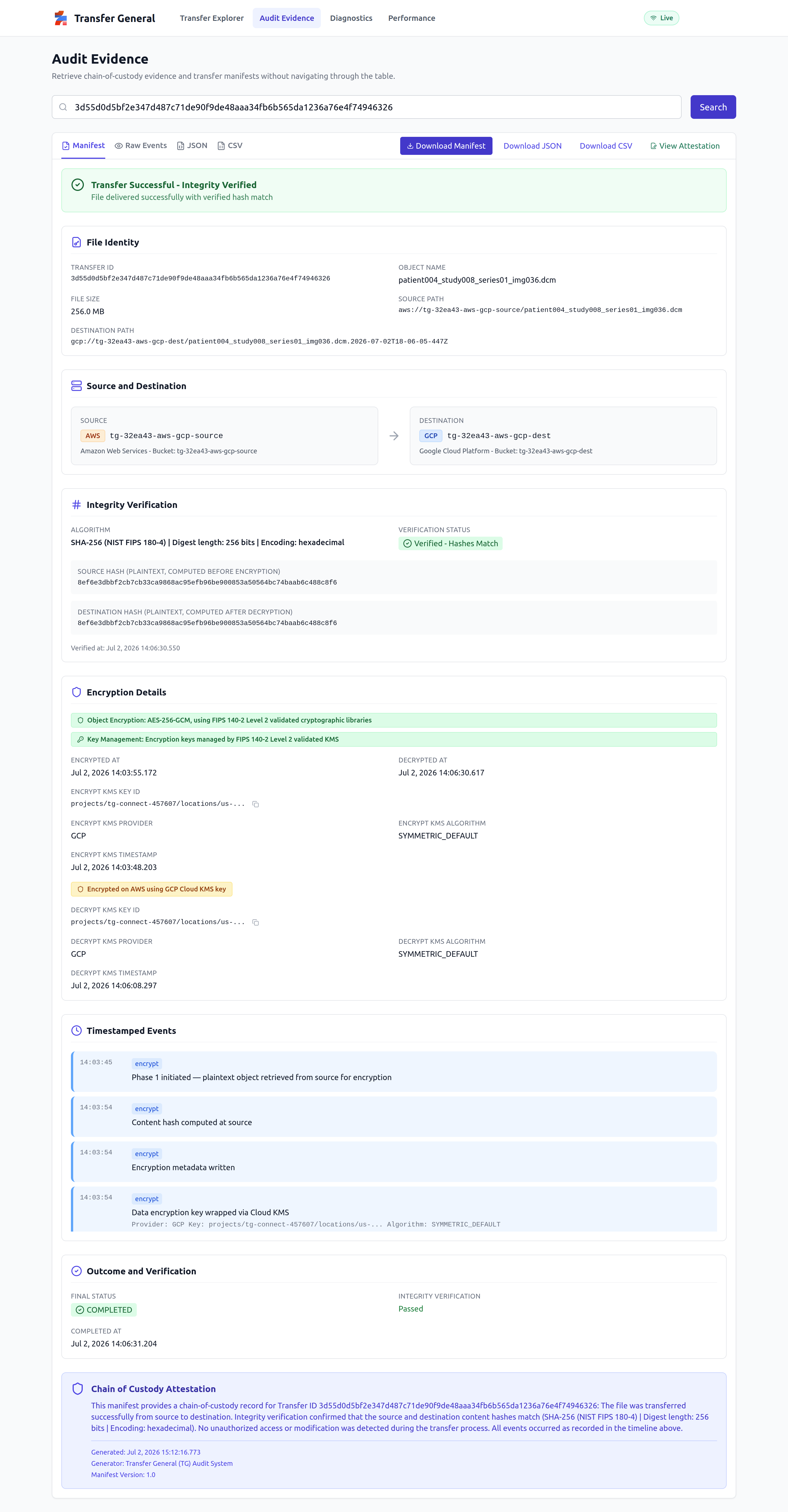The width and height of the screenshot is (788, 1512).
Task: Click the Search button
Action: 713,107
